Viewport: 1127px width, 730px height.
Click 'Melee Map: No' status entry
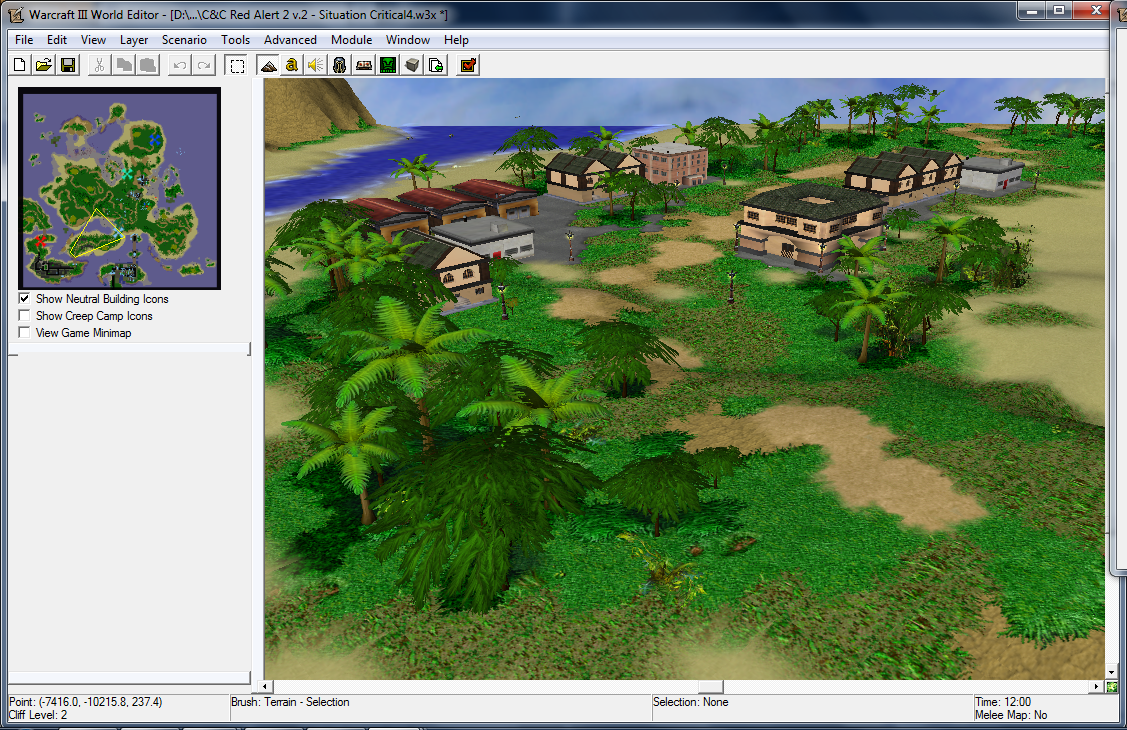pos(1011,715)
